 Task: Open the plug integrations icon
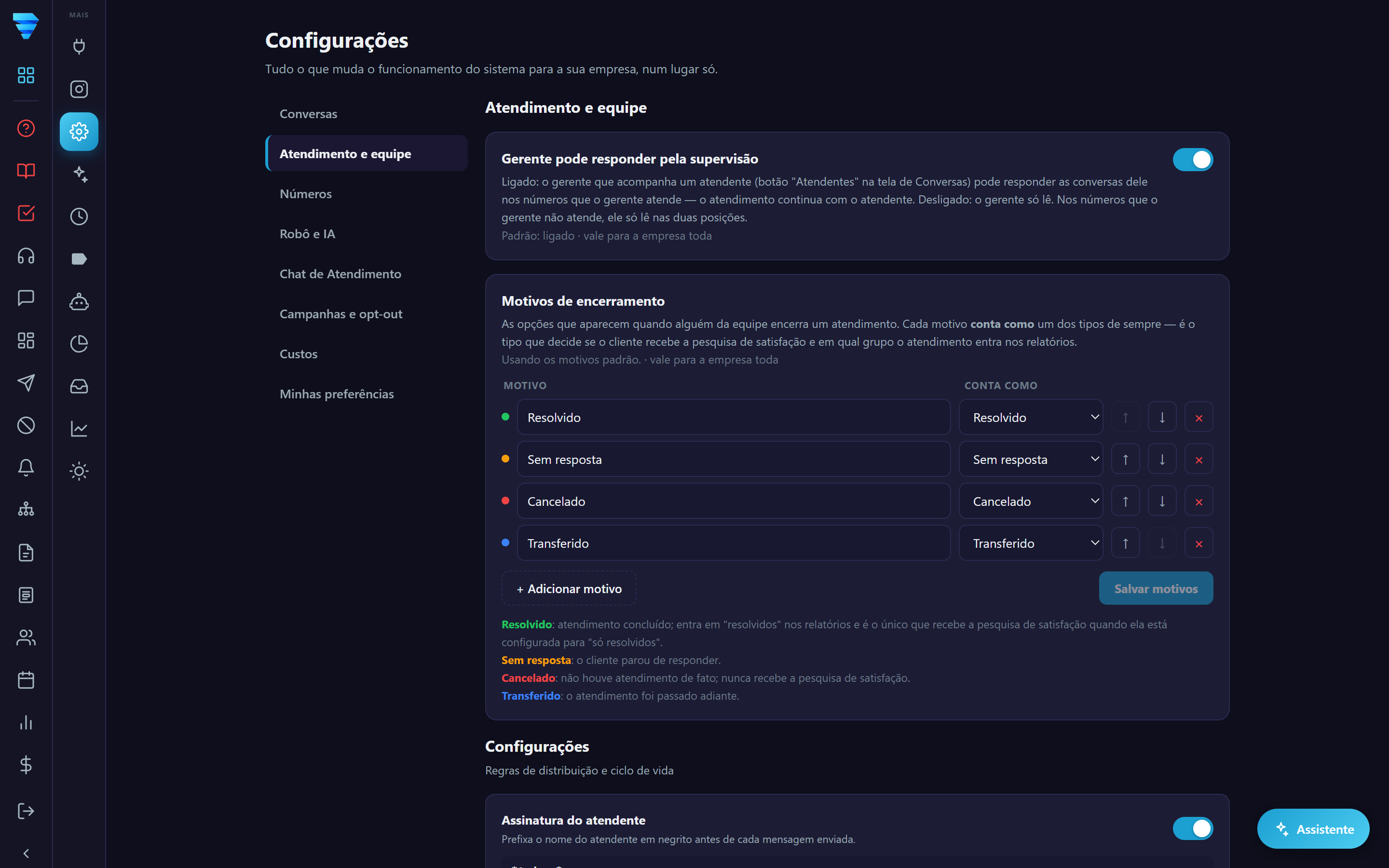[x=79, y=46]
